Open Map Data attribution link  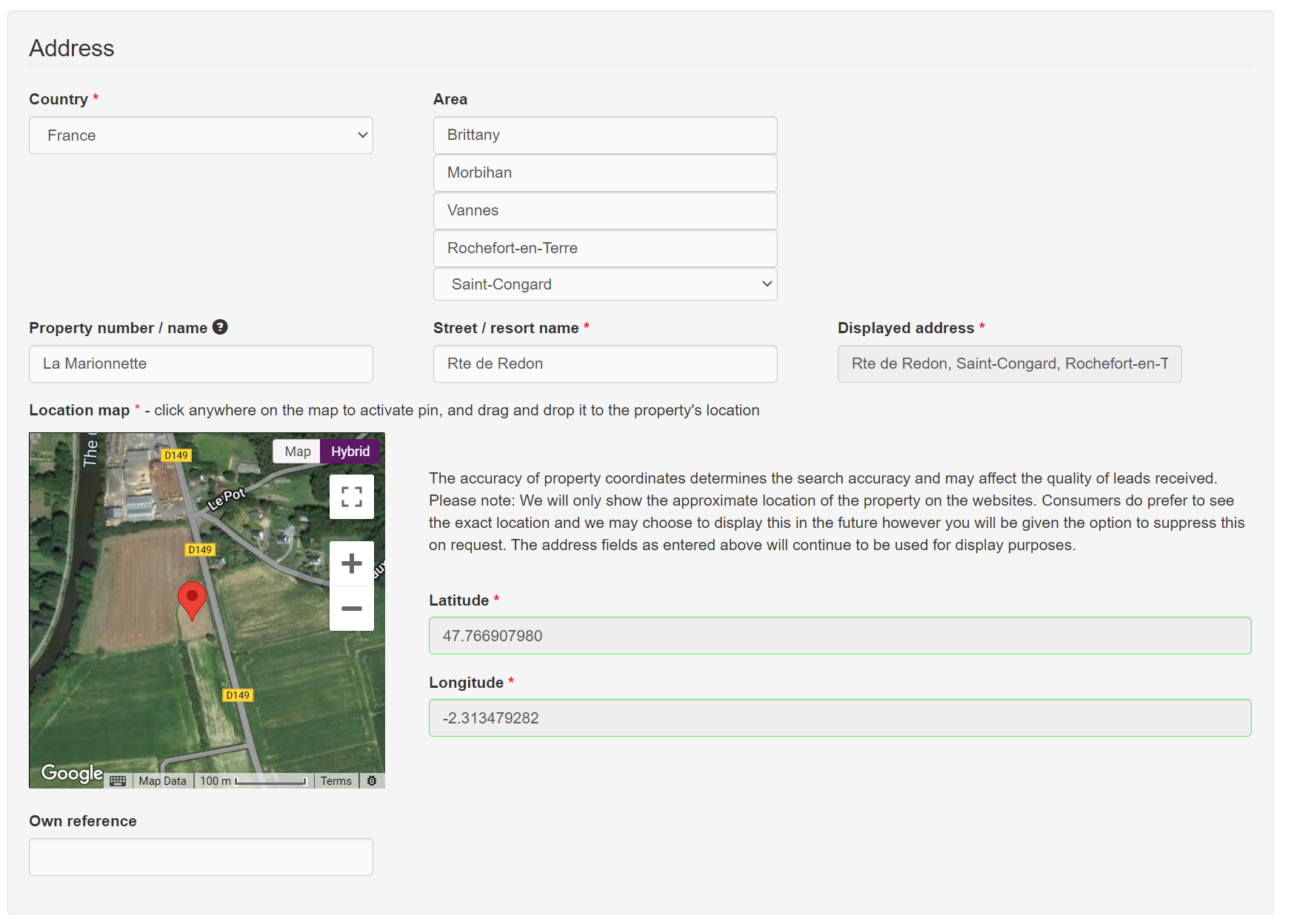pyautogui.click(x=163, y=781)
